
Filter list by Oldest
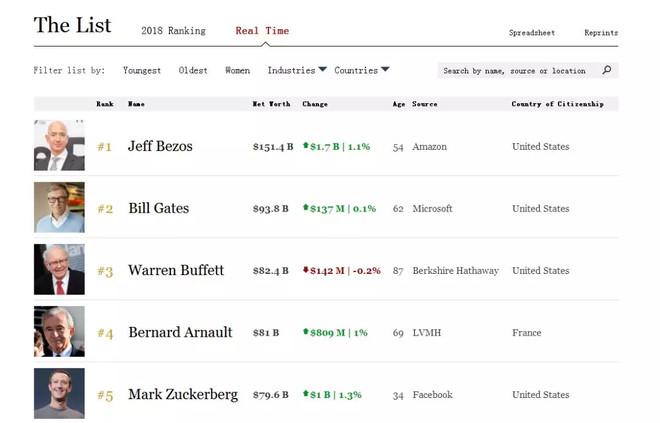pyautogui.click(x=193, y=70)
